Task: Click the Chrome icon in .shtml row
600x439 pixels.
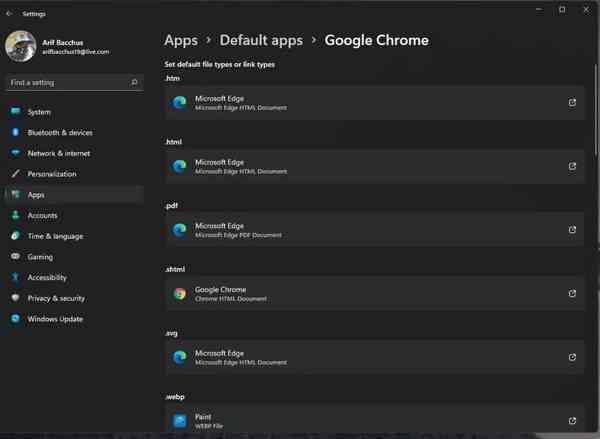Action: pos(179,294)
